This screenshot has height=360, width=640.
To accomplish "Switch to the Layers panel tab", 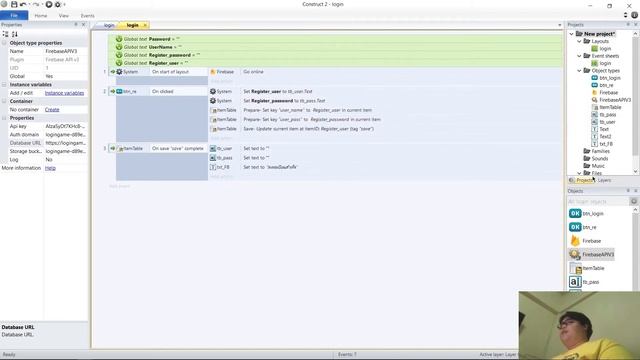I will pyautogui.click(x=604, y=180).
